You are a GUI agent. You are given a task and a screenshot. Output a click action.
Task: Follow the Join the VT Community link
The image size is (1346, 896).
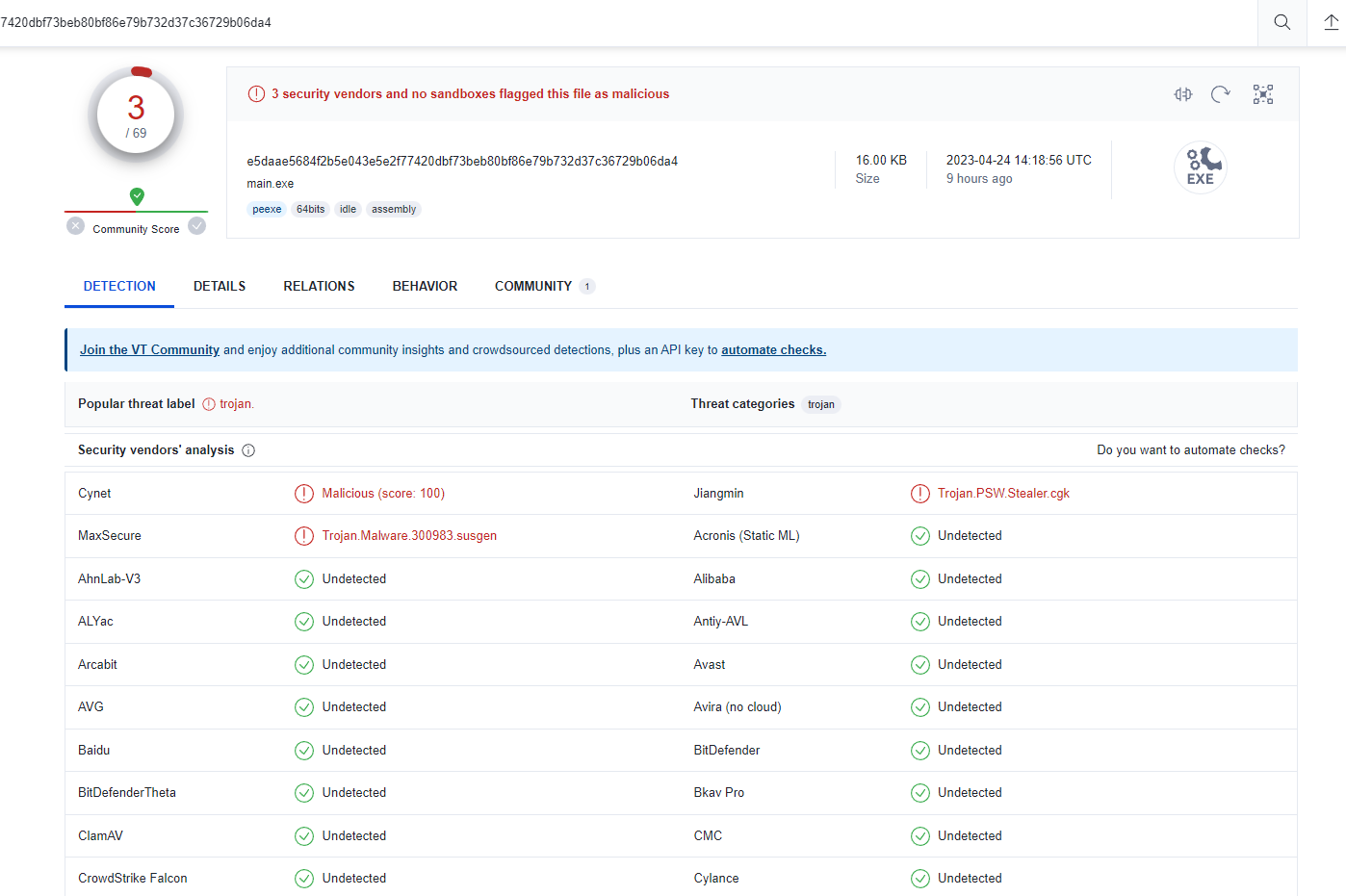(149, 350)
